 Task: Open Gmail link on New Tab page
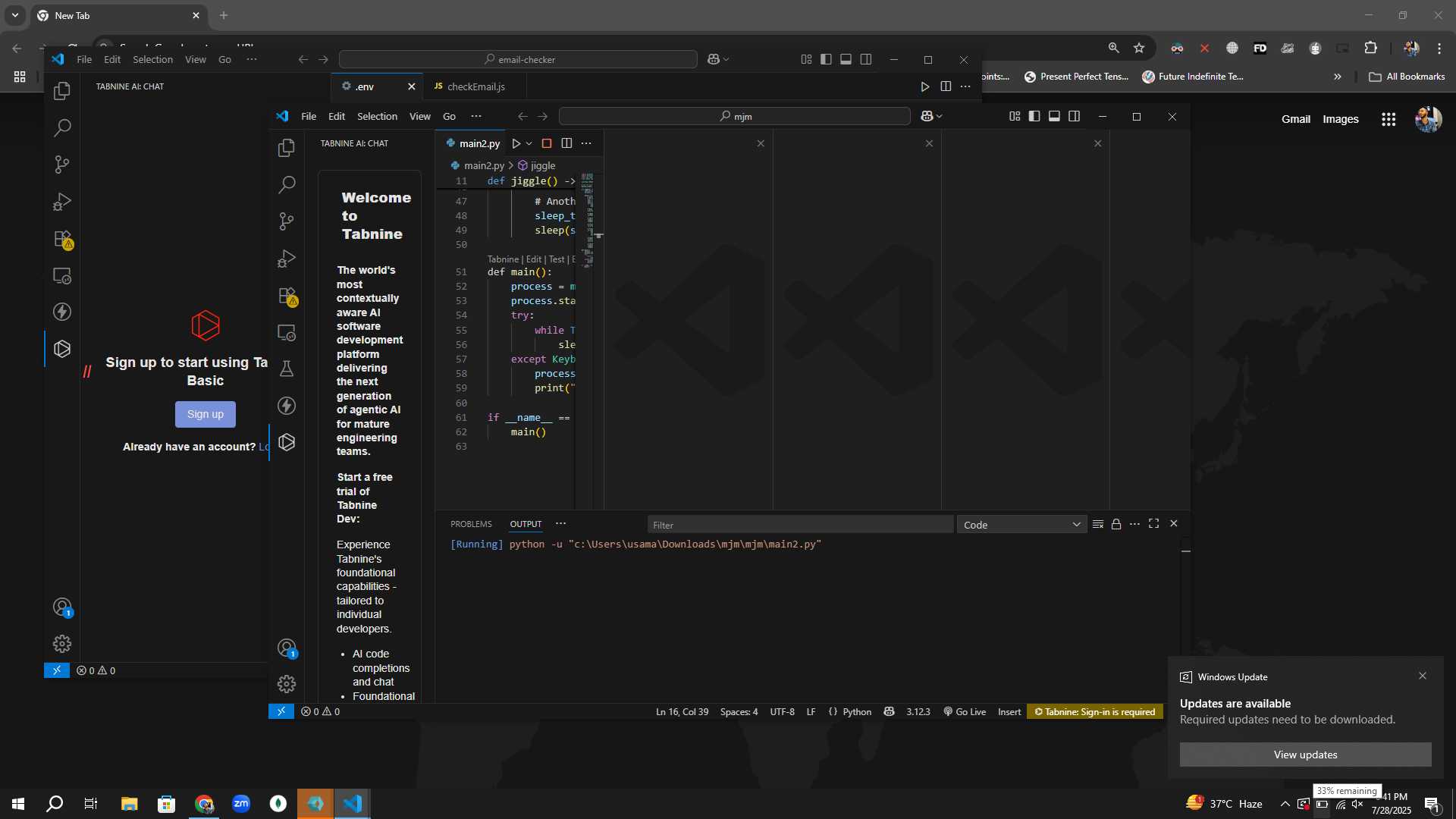[x=1296, y=119]
